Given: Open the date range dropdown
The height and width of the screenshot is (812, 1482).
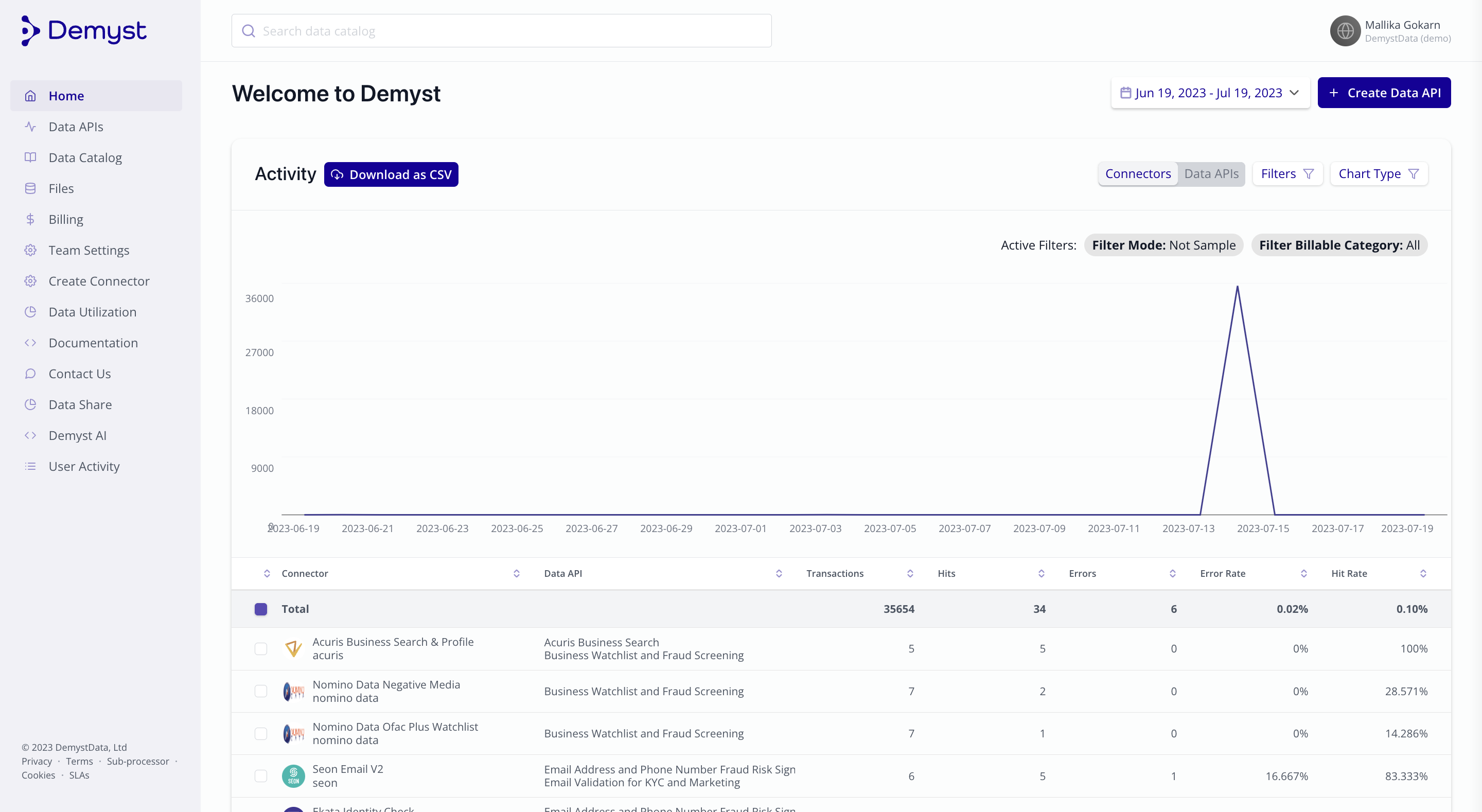Looking at the screenshot, I should 1210,93.
